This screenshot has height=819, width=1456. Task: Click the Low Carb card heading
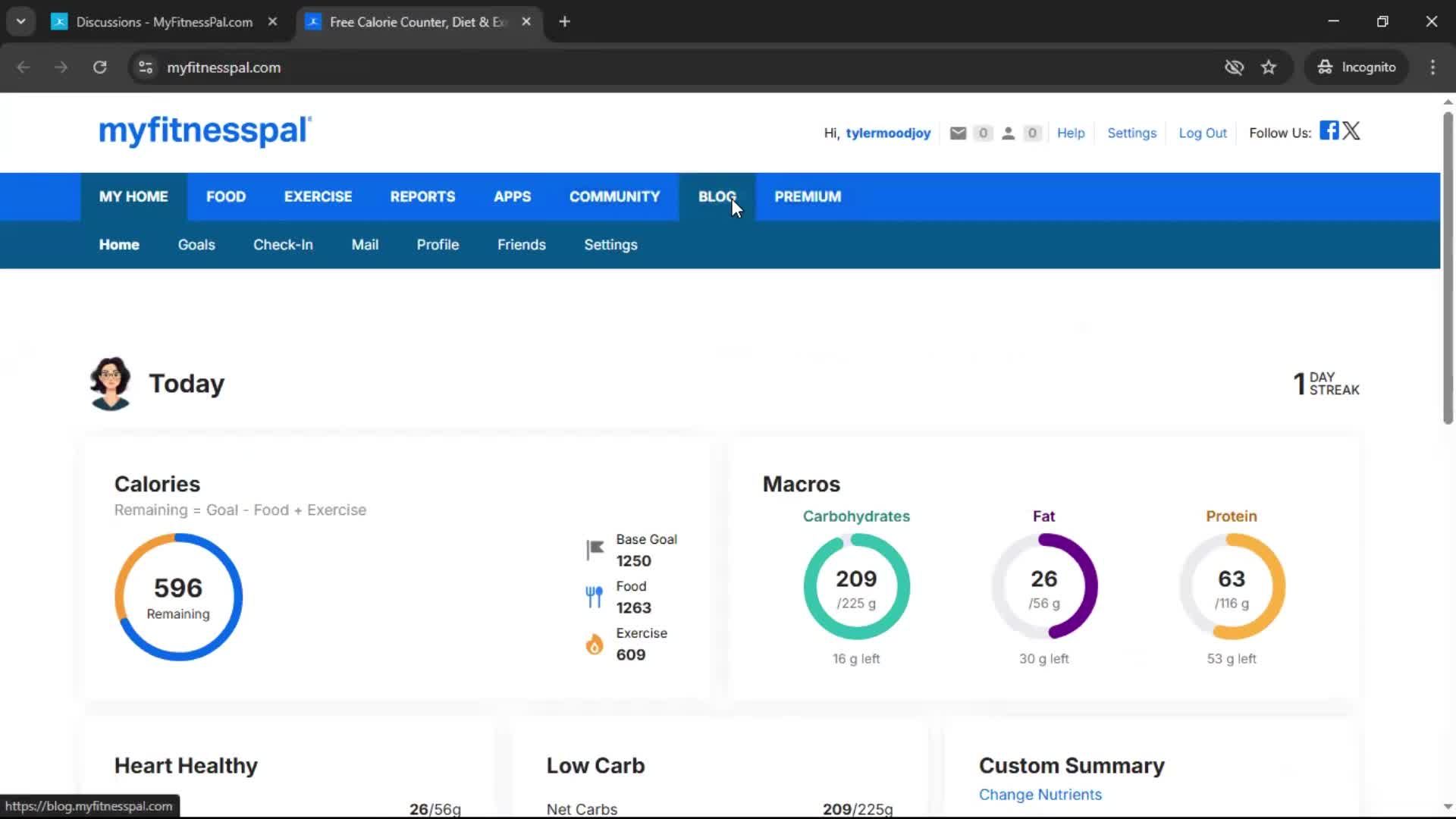(595, 766)
